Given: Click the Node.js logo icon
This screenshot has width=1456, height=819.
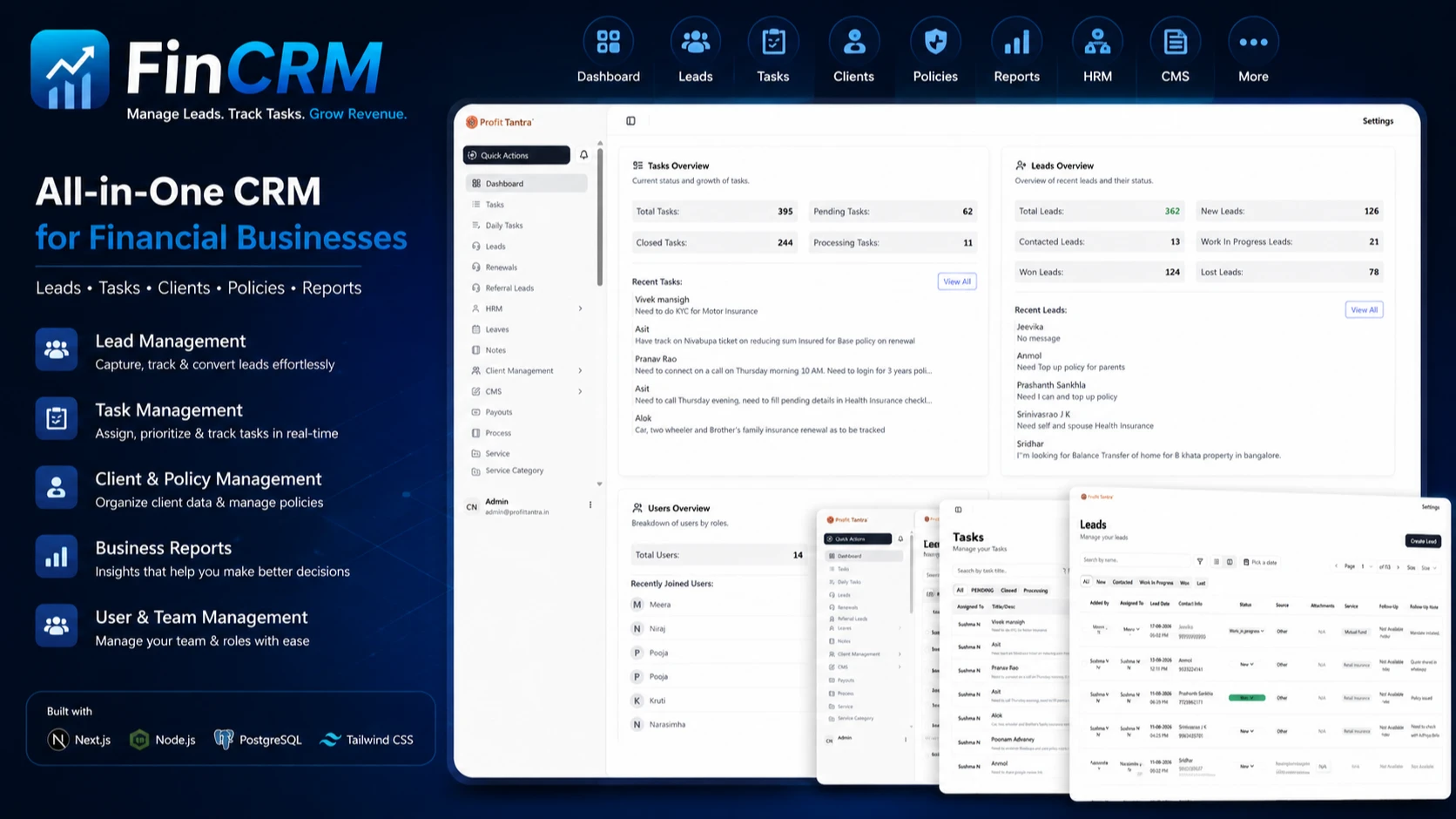Looking at the screenshot, I should 139,740.
